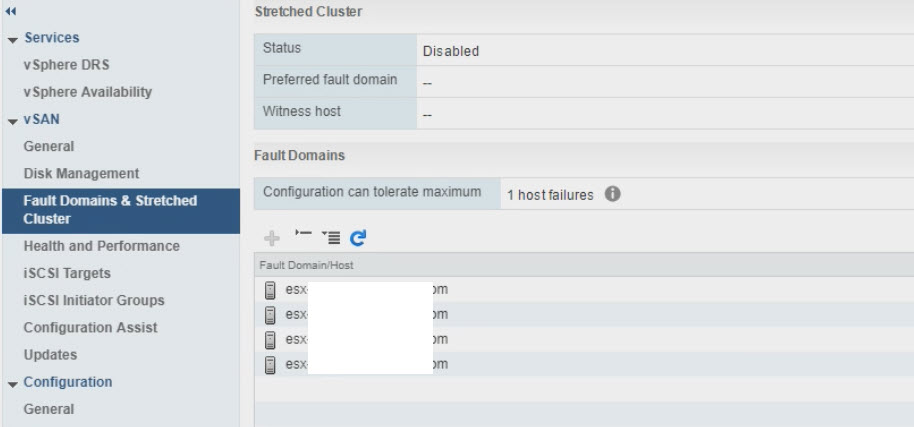Screen dimensions: 914x427
Task: Collapse the vSAN section
Action: click(x=13, y=120)
